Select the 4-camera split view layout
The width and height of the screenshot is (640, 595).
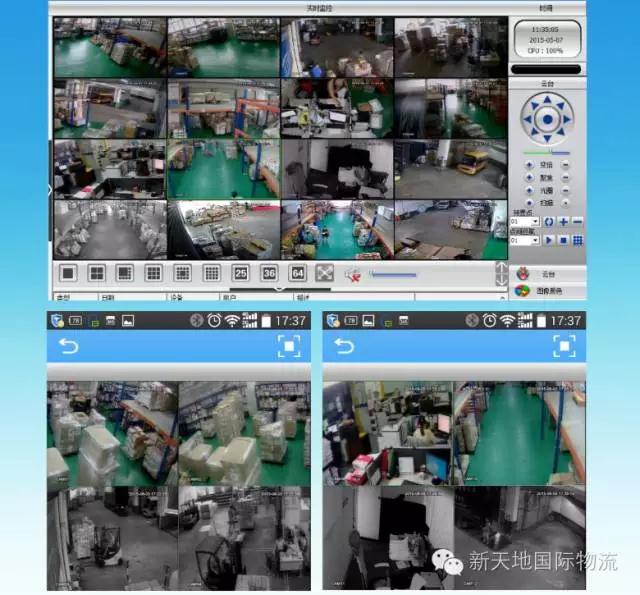96,272
